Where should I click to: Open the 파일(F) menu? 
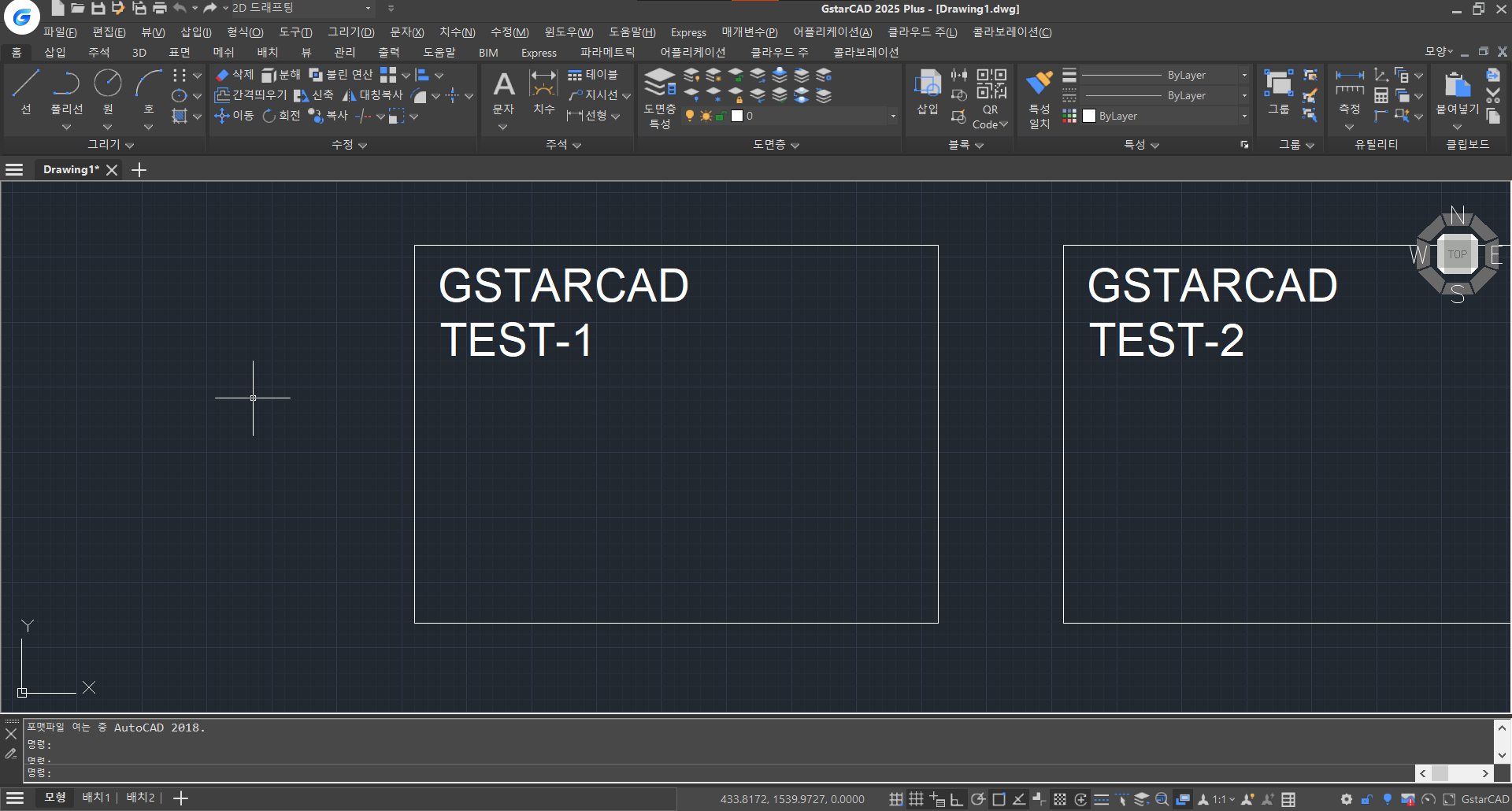click(60, 32)
